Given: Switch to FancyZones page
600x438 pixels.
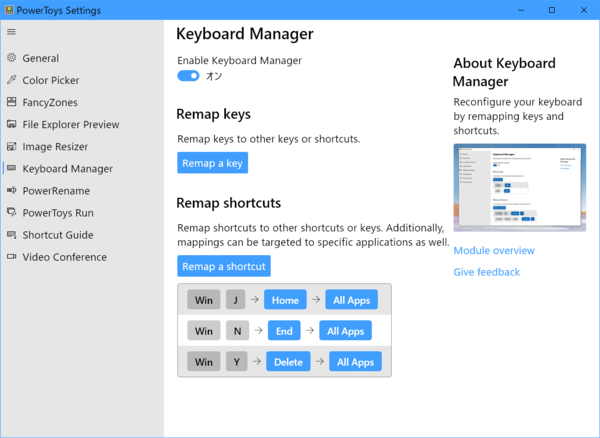Looking at the screenshot, I should [82, 103].
